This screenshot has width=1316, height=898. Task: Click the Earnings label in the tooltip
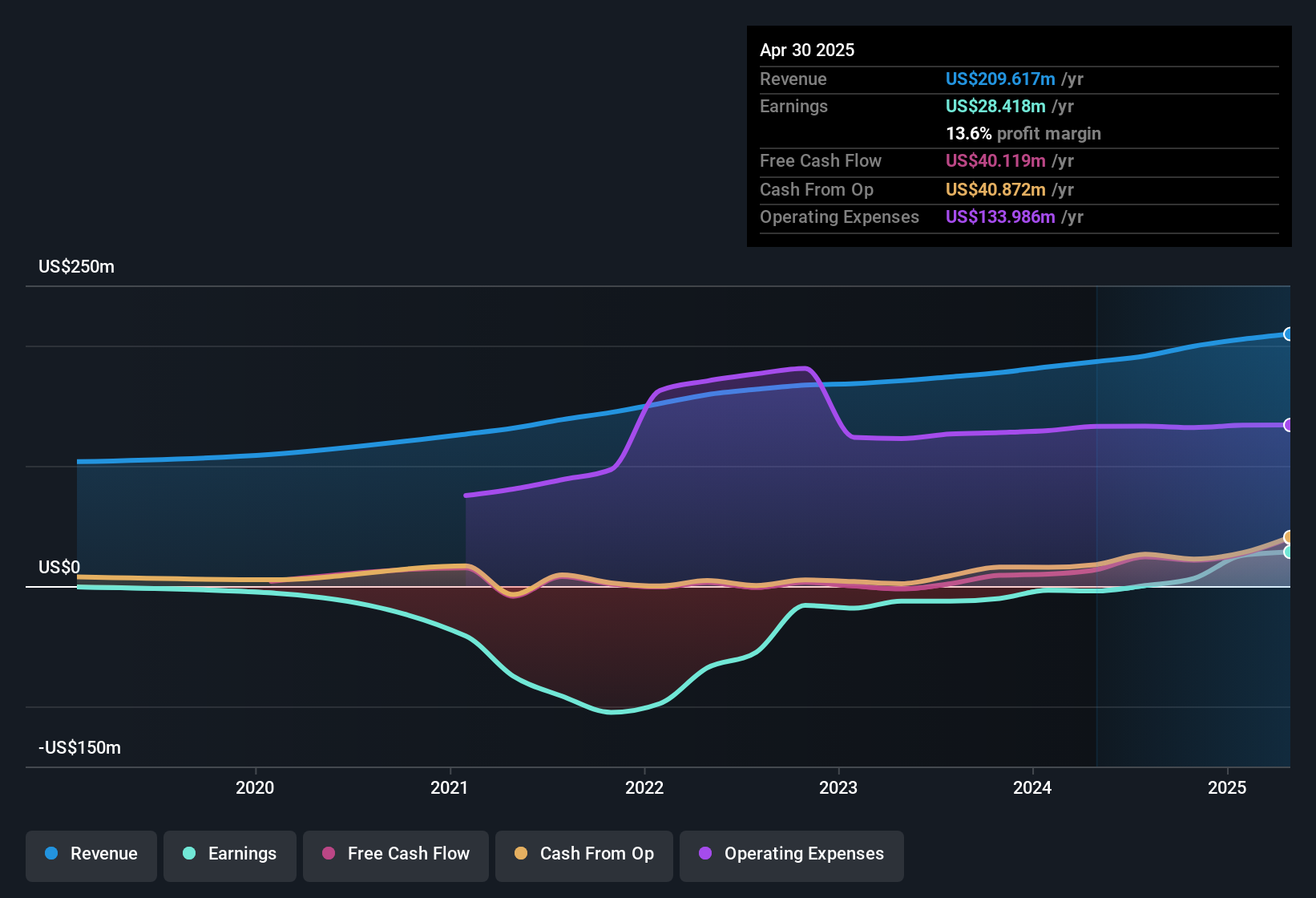tap(793, 106)
